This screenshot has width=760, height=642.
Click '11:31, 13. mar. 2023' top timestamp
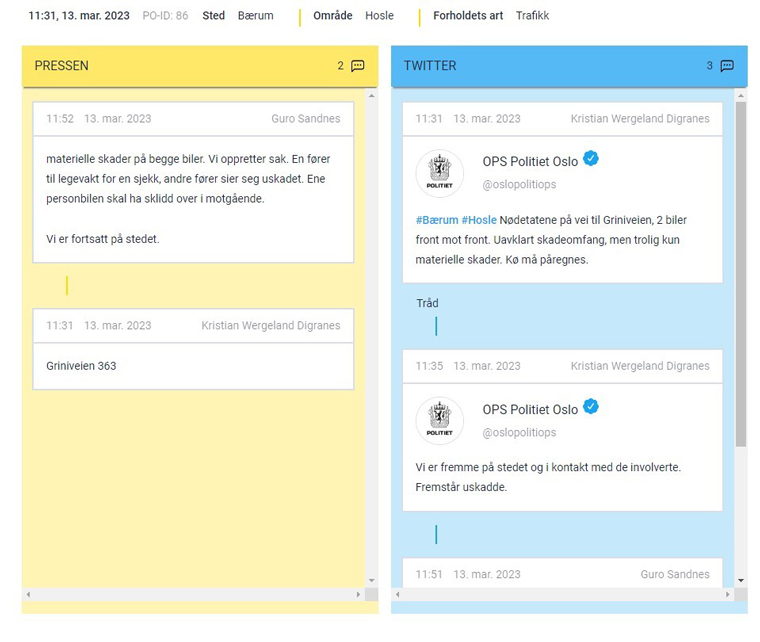[79, 16]
